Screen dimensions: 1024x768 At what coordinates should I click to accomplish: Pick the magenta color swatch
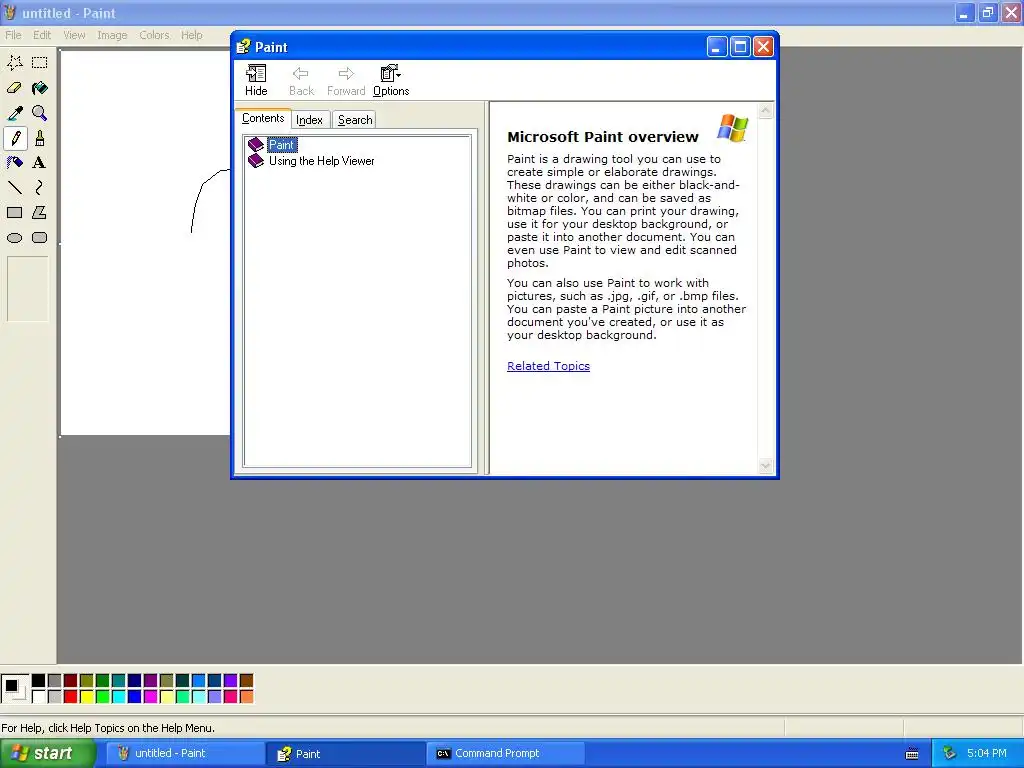tap(150, 697)
